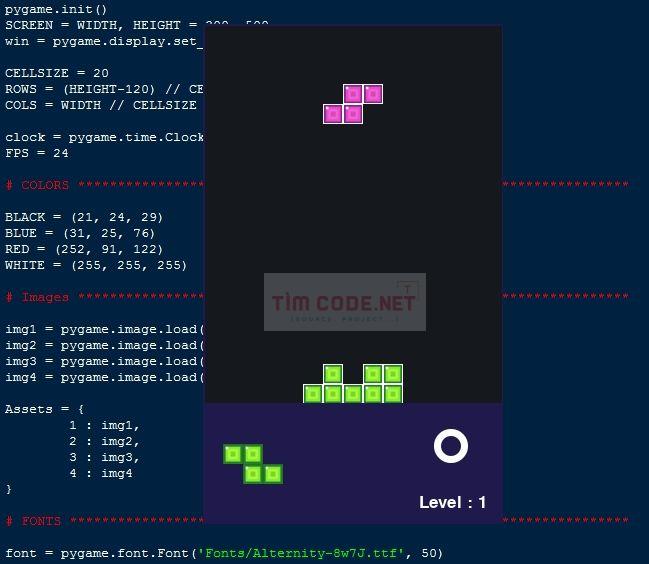Click the 'ROWS = (HEIGHT-120)' line
The width and height of the screenshot is (649, 564).
coord(104,89)
